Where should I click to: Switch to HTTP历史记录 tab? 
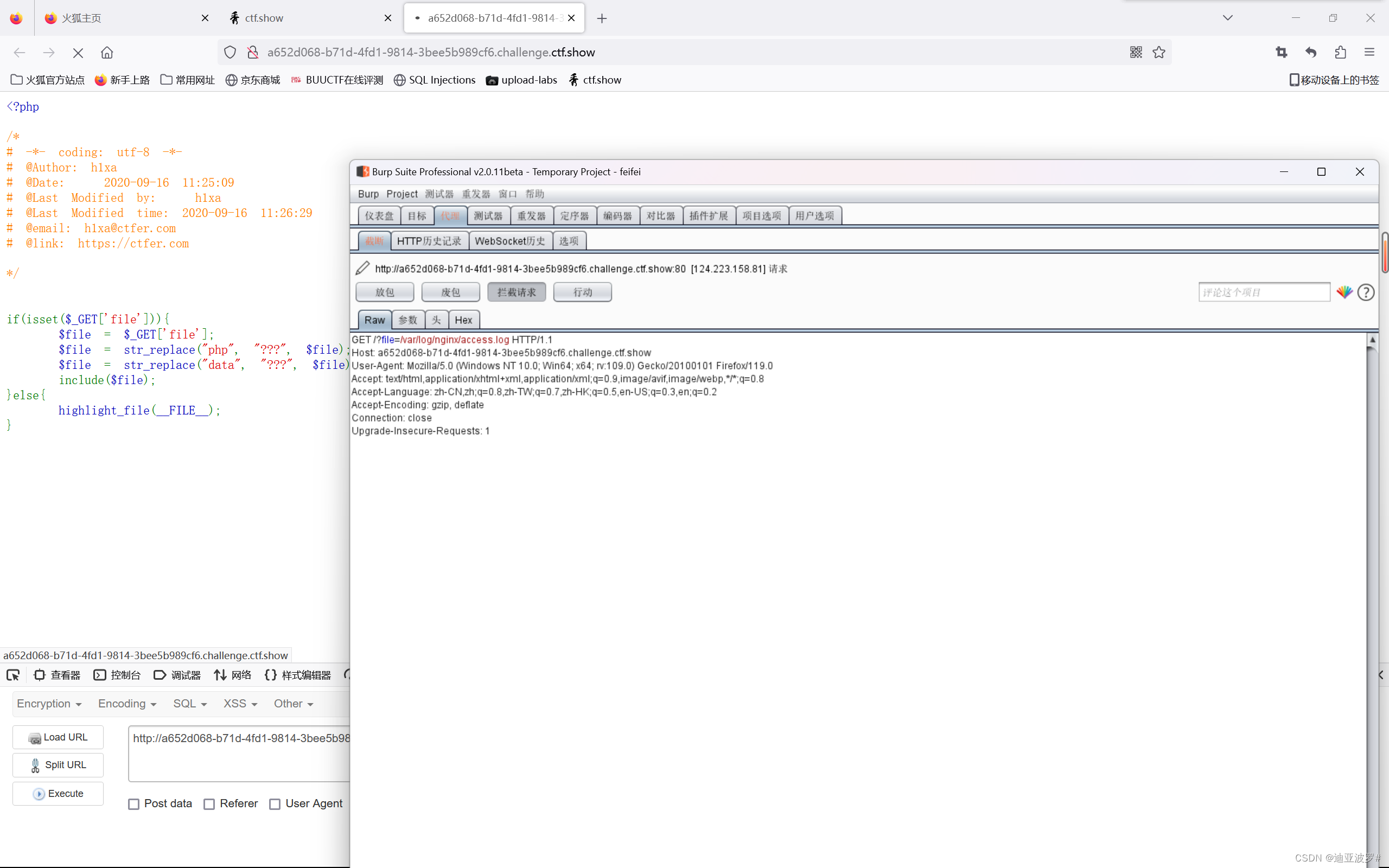tap(429, 241)
